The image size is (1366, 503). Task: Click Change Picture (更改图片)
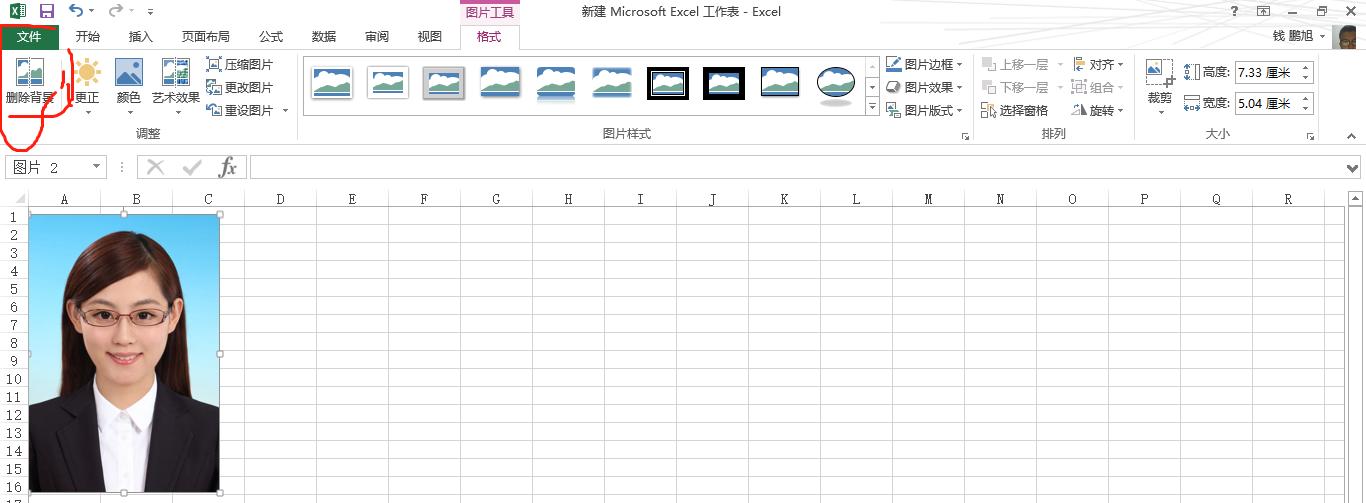click(x=239, y=88)
